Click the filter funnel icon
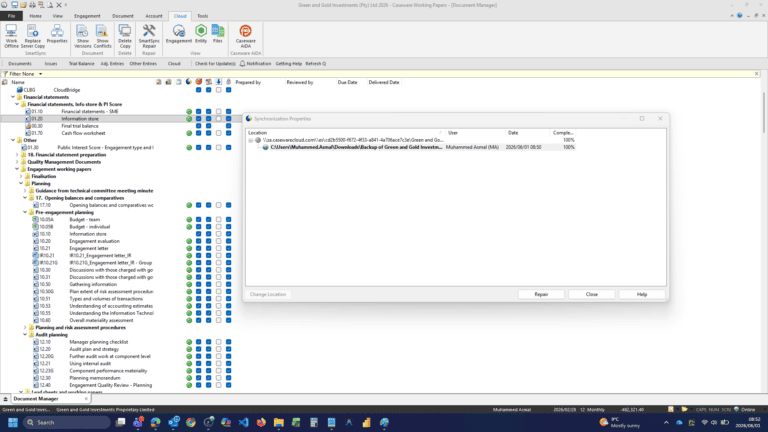The height and width of the screenshot is (432, 768). coord(5,74)
